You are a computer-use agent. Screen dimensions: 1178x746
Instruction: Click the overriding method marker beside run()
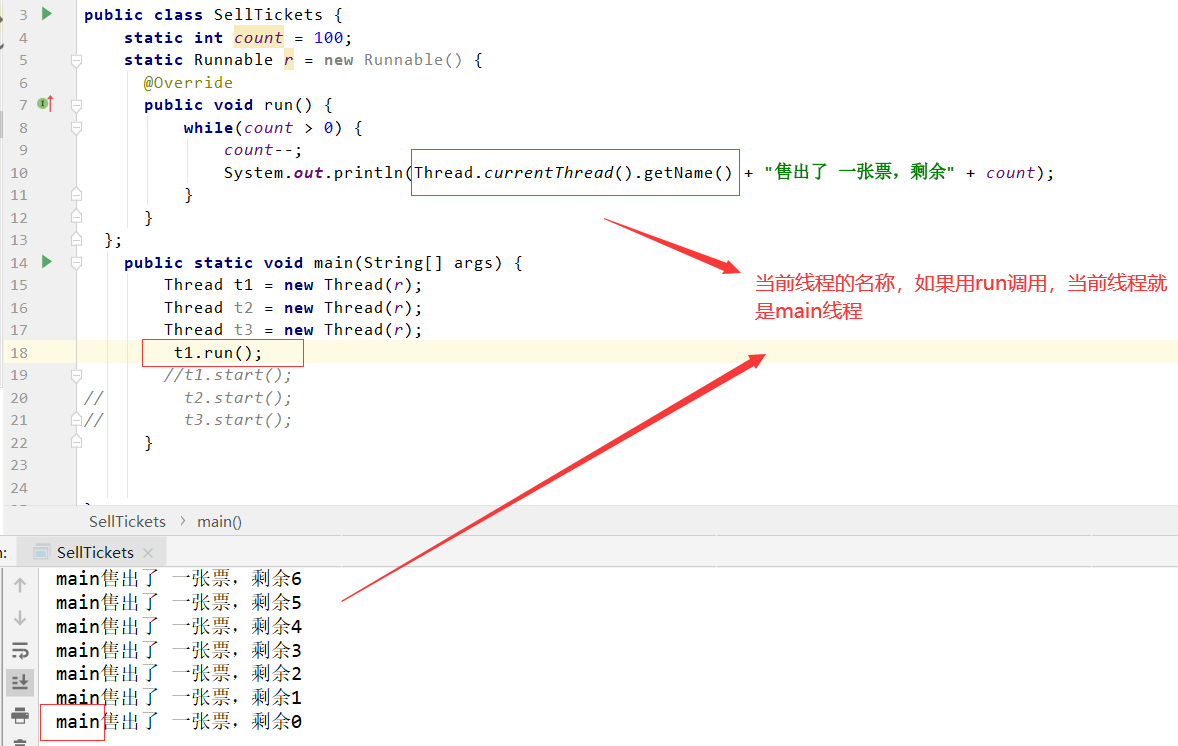point(44,103)
